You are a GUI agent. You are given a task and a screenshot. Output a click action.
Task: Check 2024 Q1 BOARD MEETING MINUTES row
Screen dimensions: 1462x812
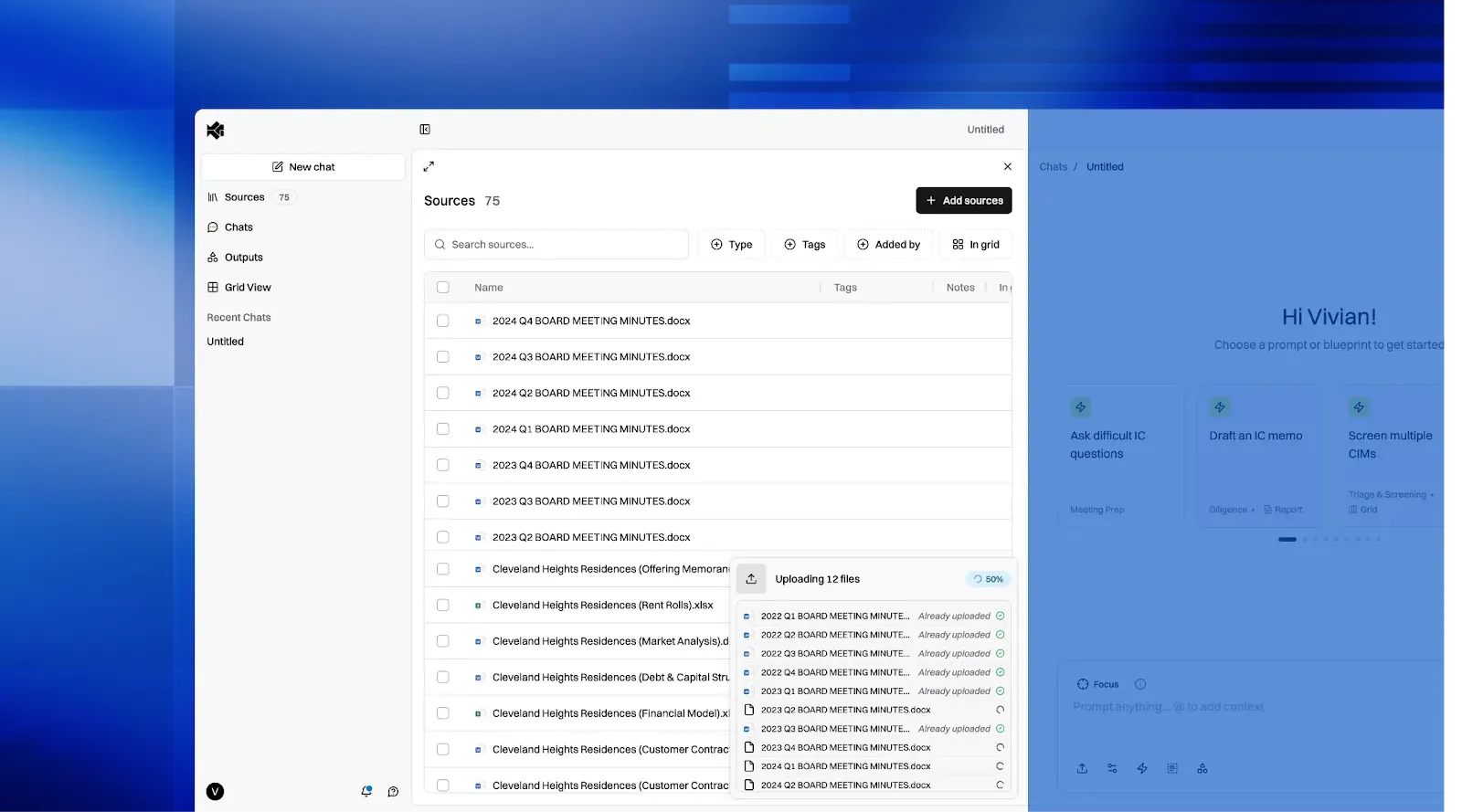443,429
